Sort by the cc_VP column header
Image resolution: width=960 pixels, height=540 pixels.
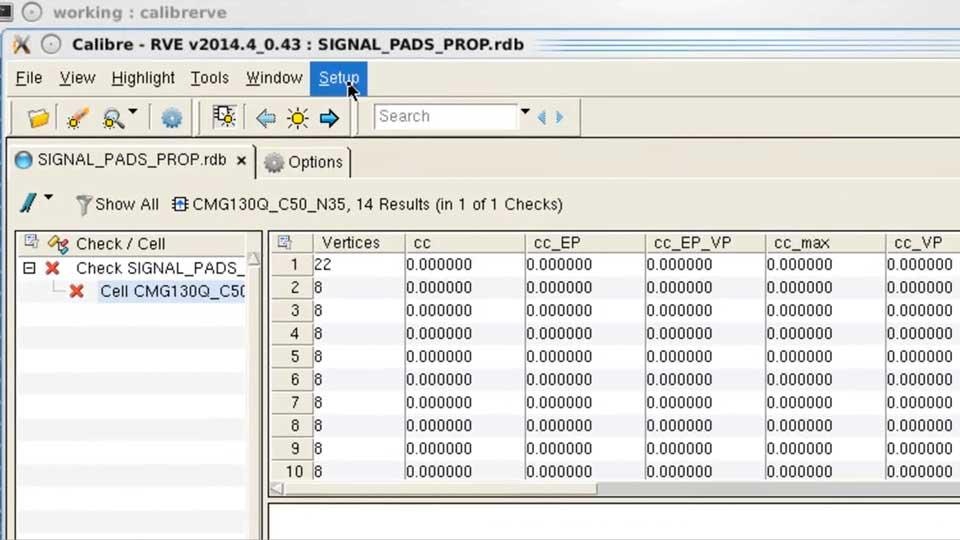click(923, 243)
